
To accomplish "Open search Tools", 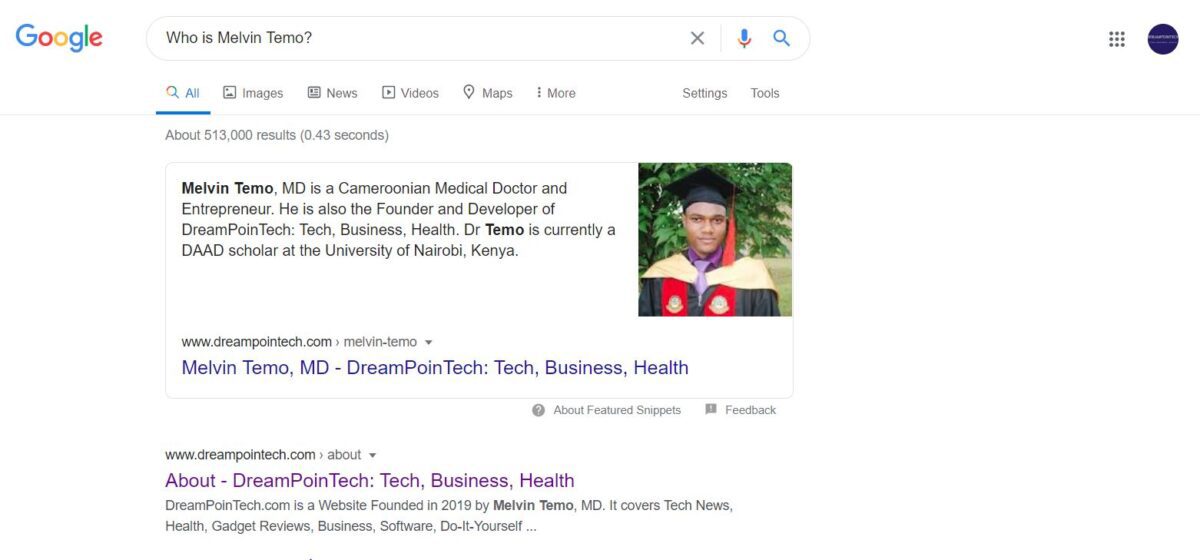I will point(765,93).
